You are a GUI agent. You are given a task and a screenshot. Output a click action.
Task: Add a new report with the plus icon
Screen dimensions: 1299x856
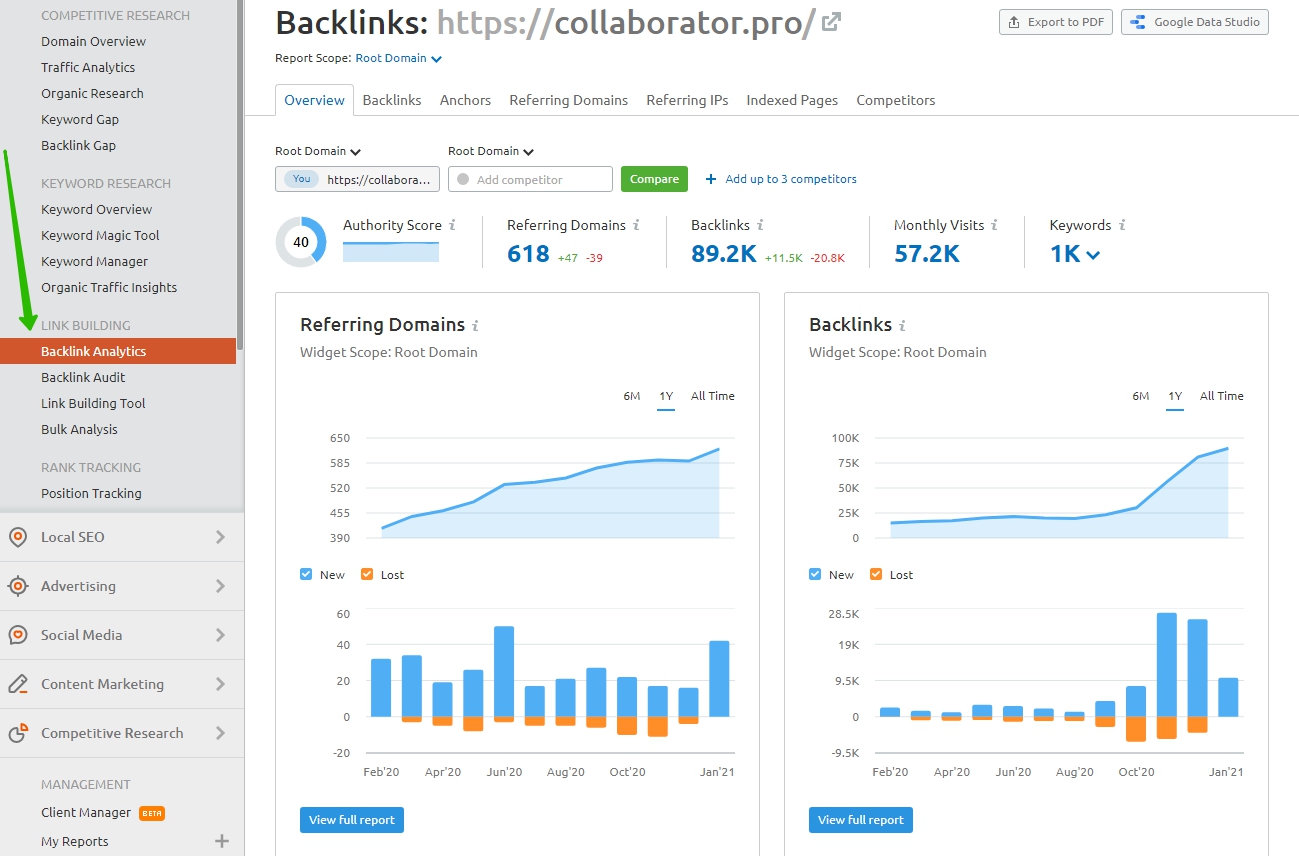pos(219,841)
